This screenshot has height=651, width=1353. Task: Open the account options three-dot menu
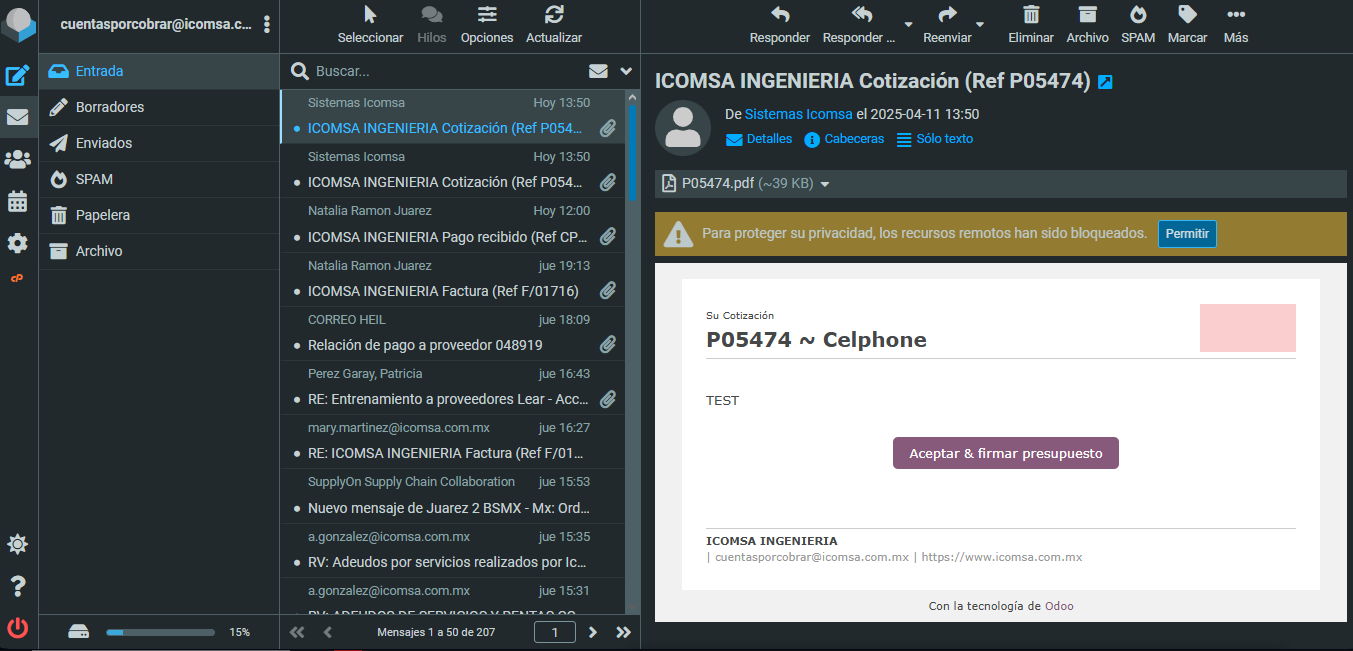pyautogui.click(x=266, y=25)
